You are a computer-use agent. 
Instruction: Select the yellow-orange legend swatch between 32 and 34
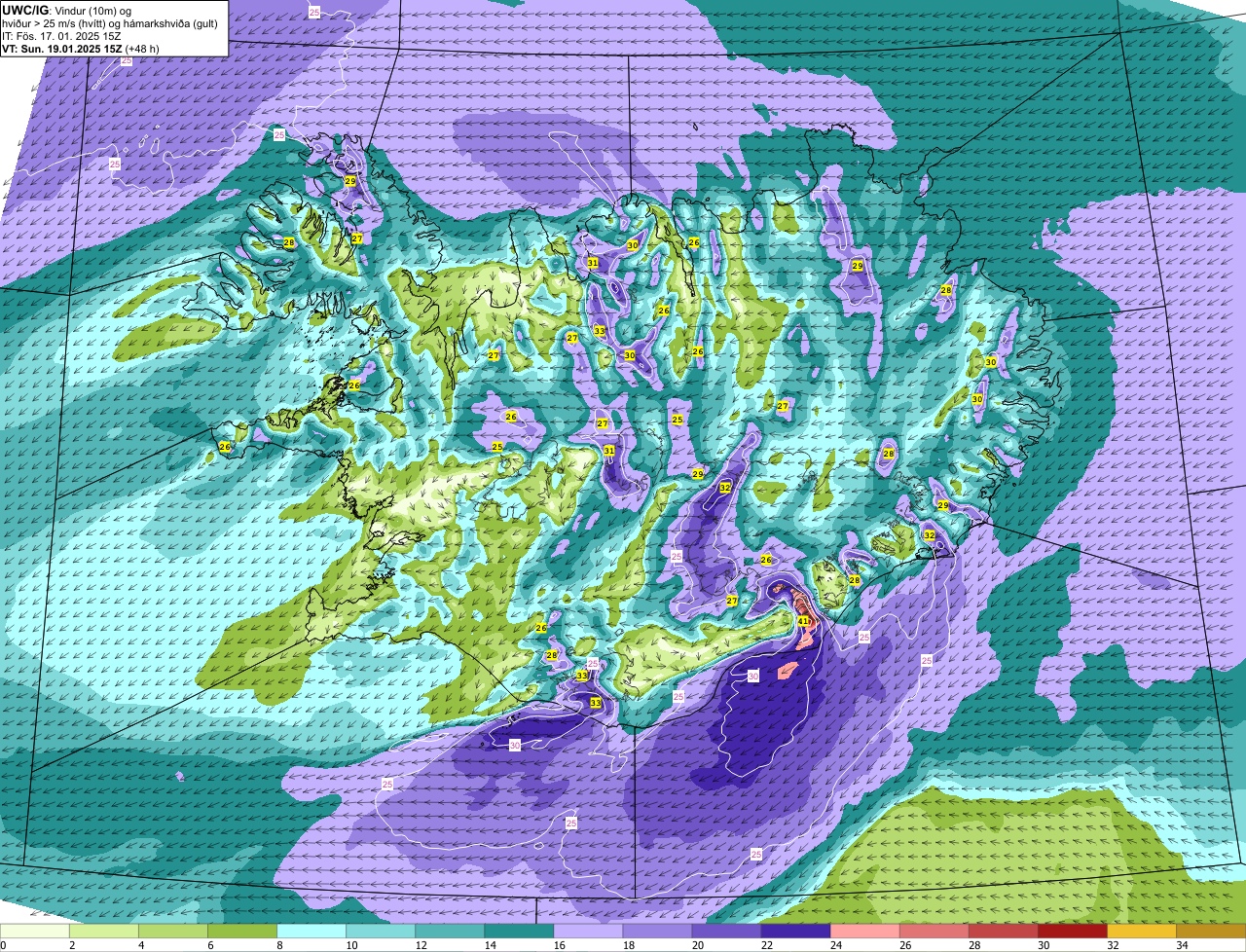tap(1141, 932)
